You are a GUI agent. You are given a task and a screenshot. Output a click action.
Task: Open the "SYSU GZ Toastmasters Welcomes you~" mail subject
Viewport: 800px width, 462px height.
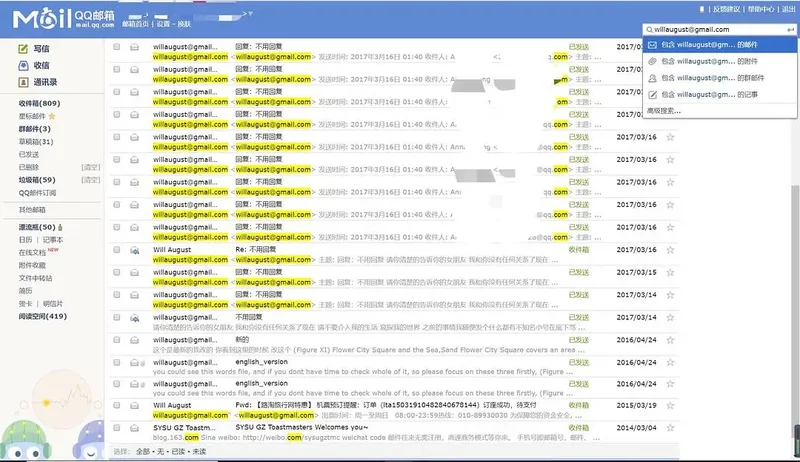[302, 427]
